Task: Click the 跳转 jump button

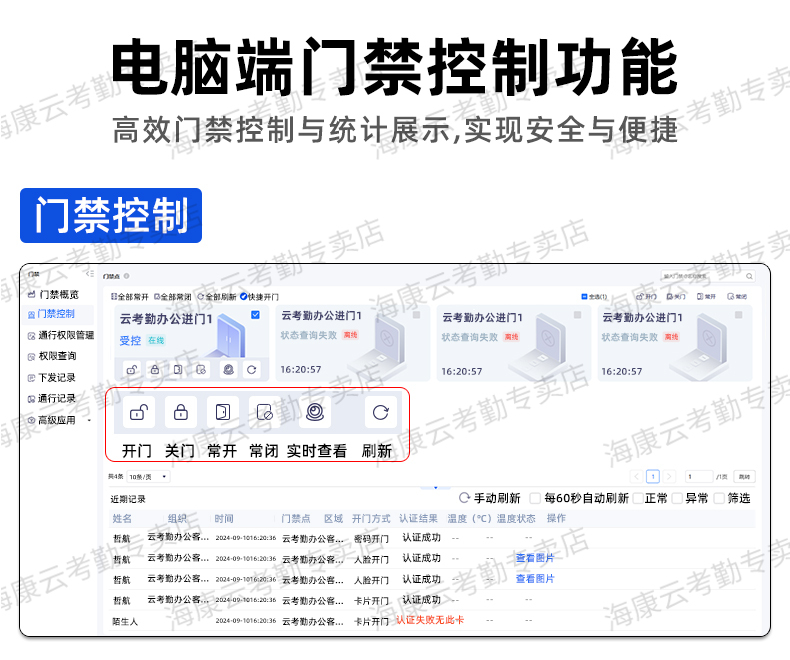Action: [744, 477]
